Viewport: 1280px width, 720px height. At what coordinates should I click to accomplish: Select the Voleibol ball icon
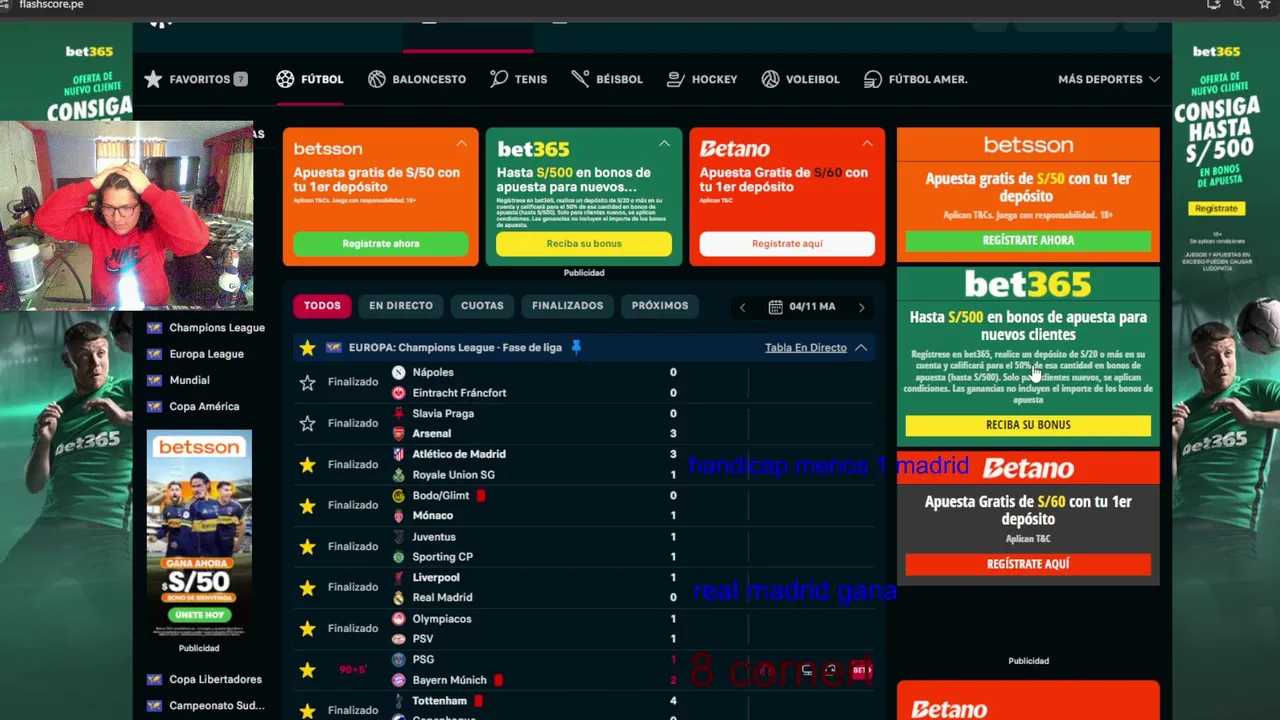[770, 79]
